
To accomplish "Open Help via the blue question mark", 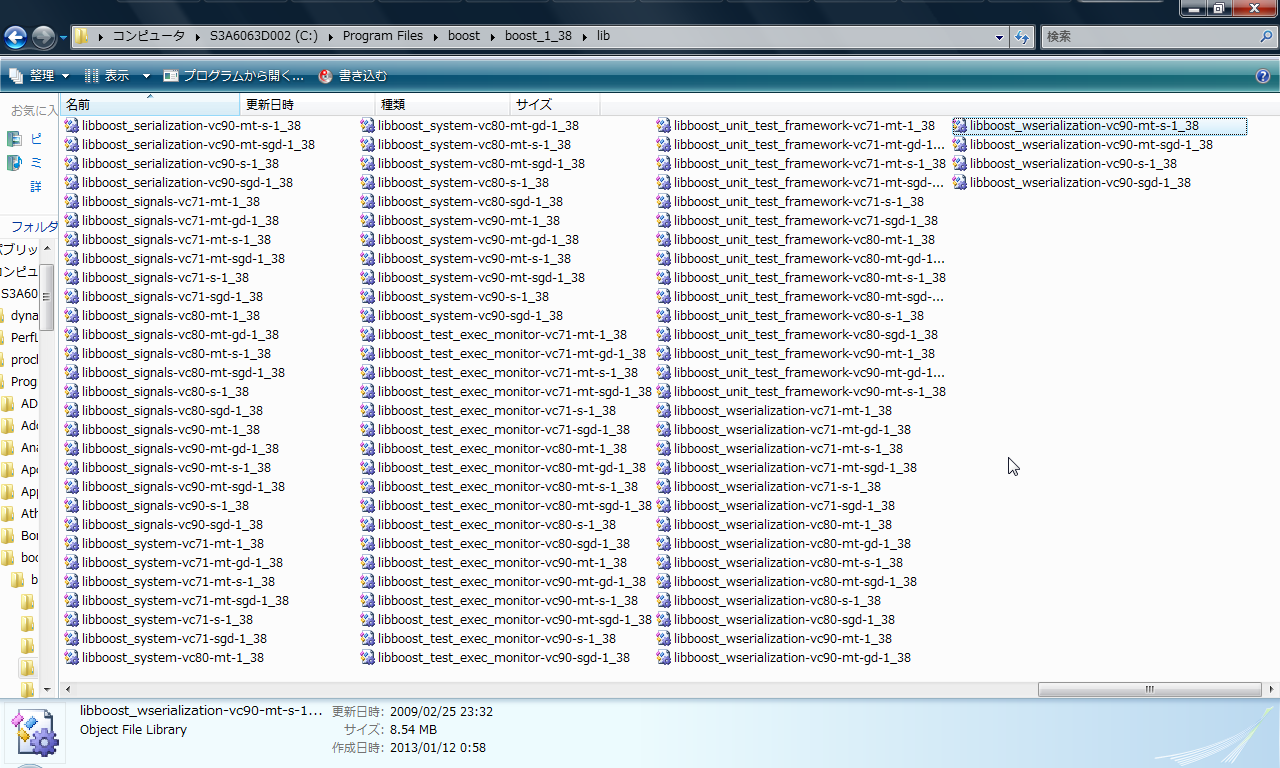I will click(1263, 76).
